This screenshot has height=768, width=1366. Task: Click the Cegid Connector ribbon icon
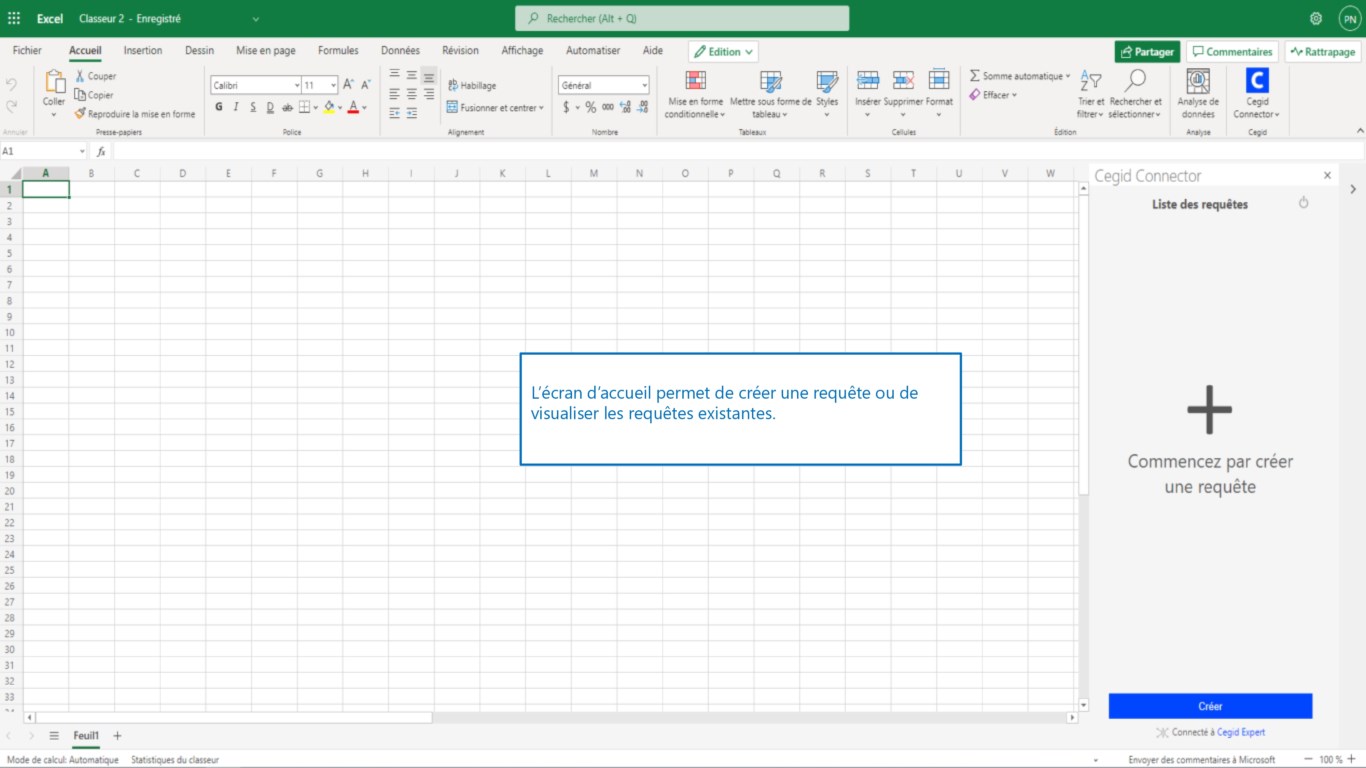pyautogui.click(x=1257, y=81)
